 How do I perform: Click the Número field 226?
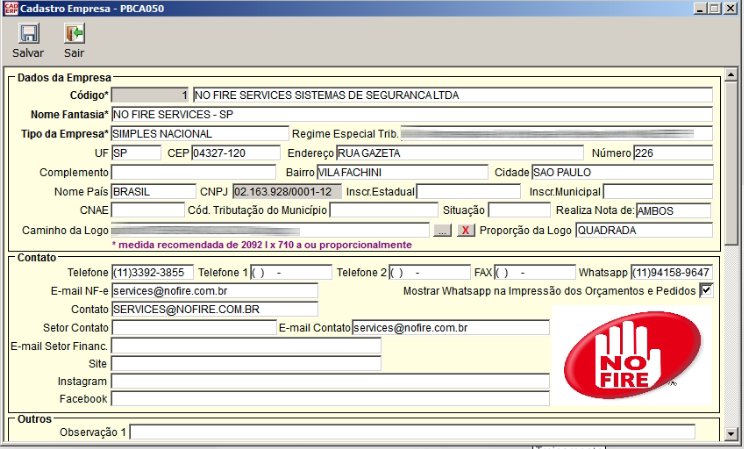coord(673,153)
